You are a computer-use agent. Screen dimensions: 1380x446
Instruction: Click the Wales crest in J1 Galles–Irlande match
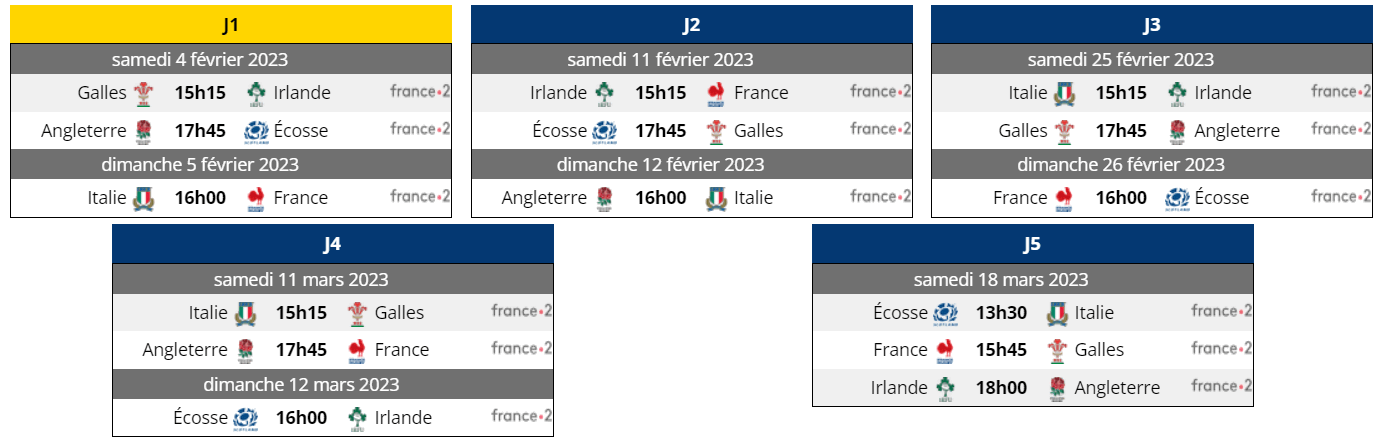tap(144, 94)
